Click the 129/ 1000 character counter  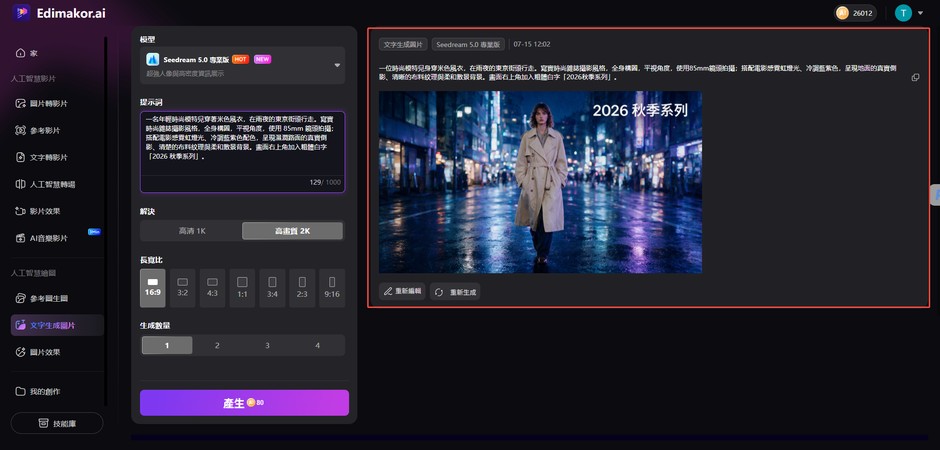coord(325,183)
